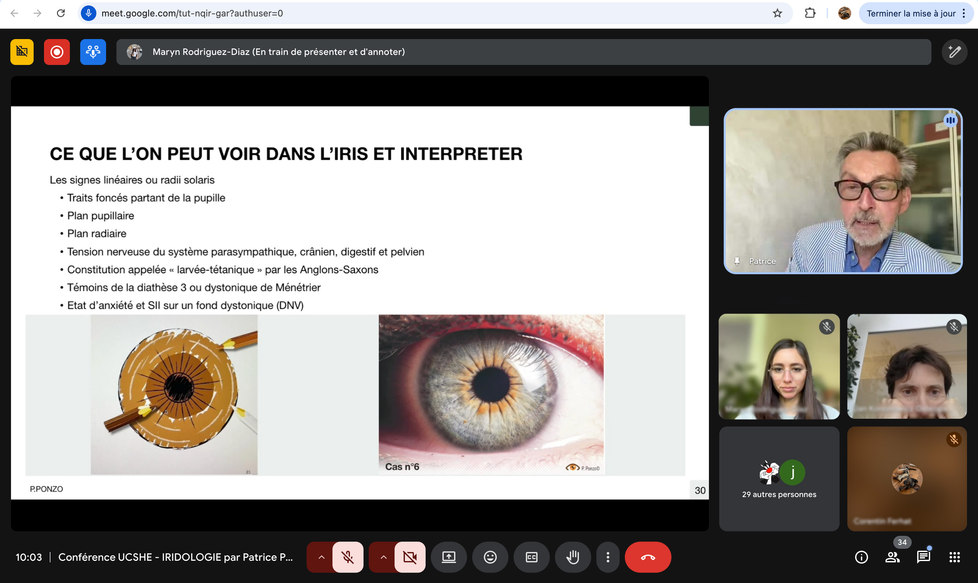This screenshot has width=978, height=583.
Task: Expand audio settings chevron next to microphone
Action: point(321,557)
